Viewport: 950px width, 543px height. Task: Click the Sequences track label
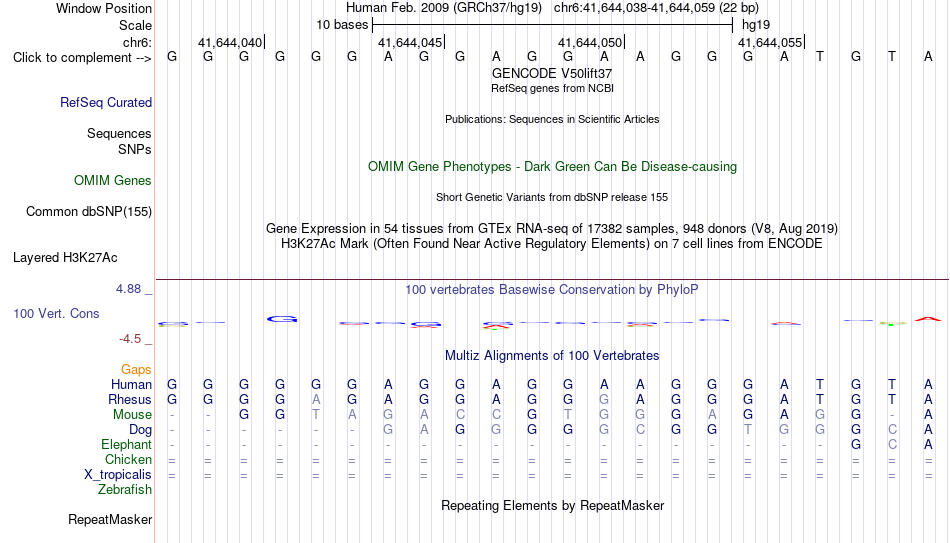point(119,133)
